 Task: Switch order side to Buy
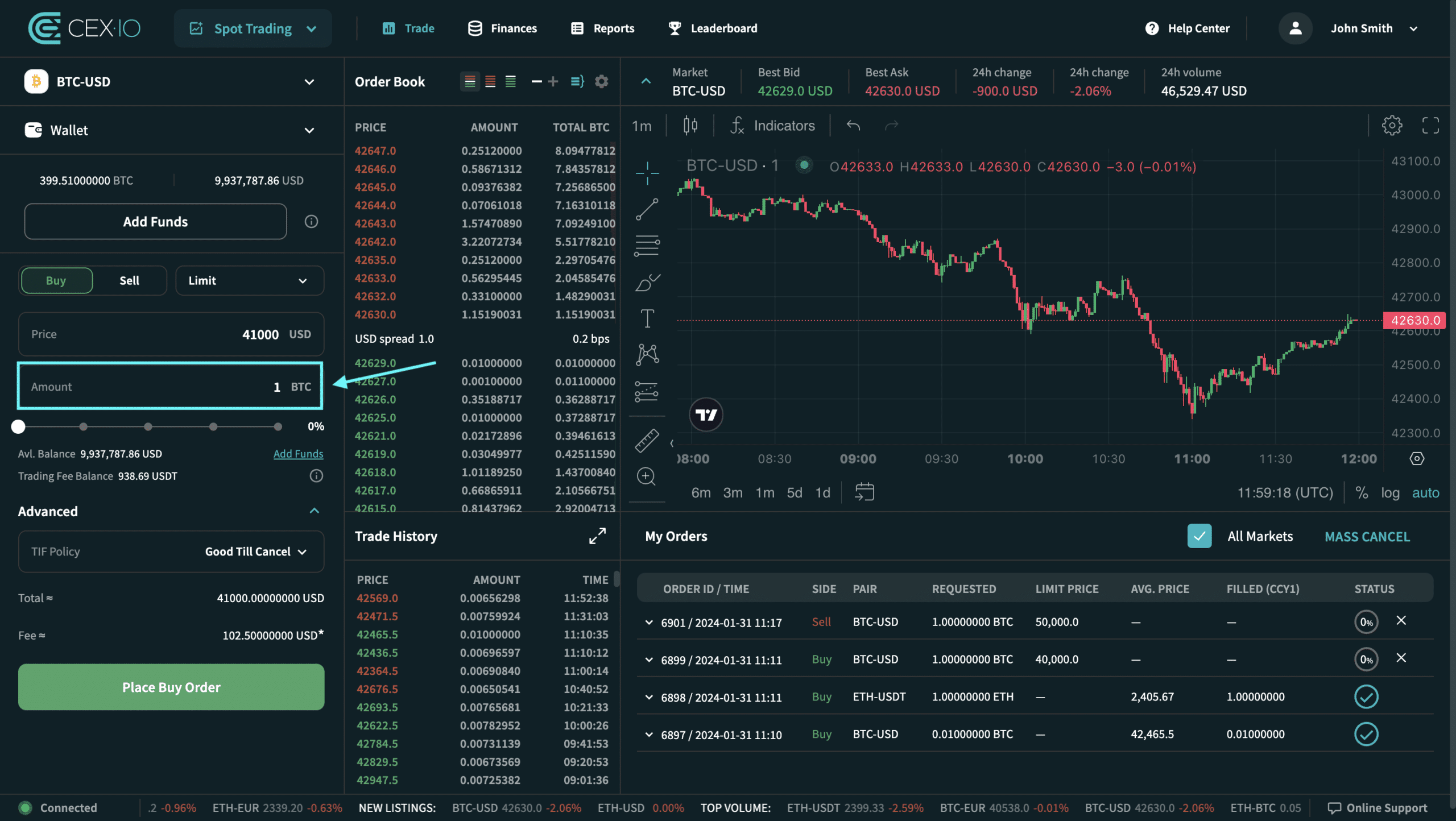click(x=56, y=280)
